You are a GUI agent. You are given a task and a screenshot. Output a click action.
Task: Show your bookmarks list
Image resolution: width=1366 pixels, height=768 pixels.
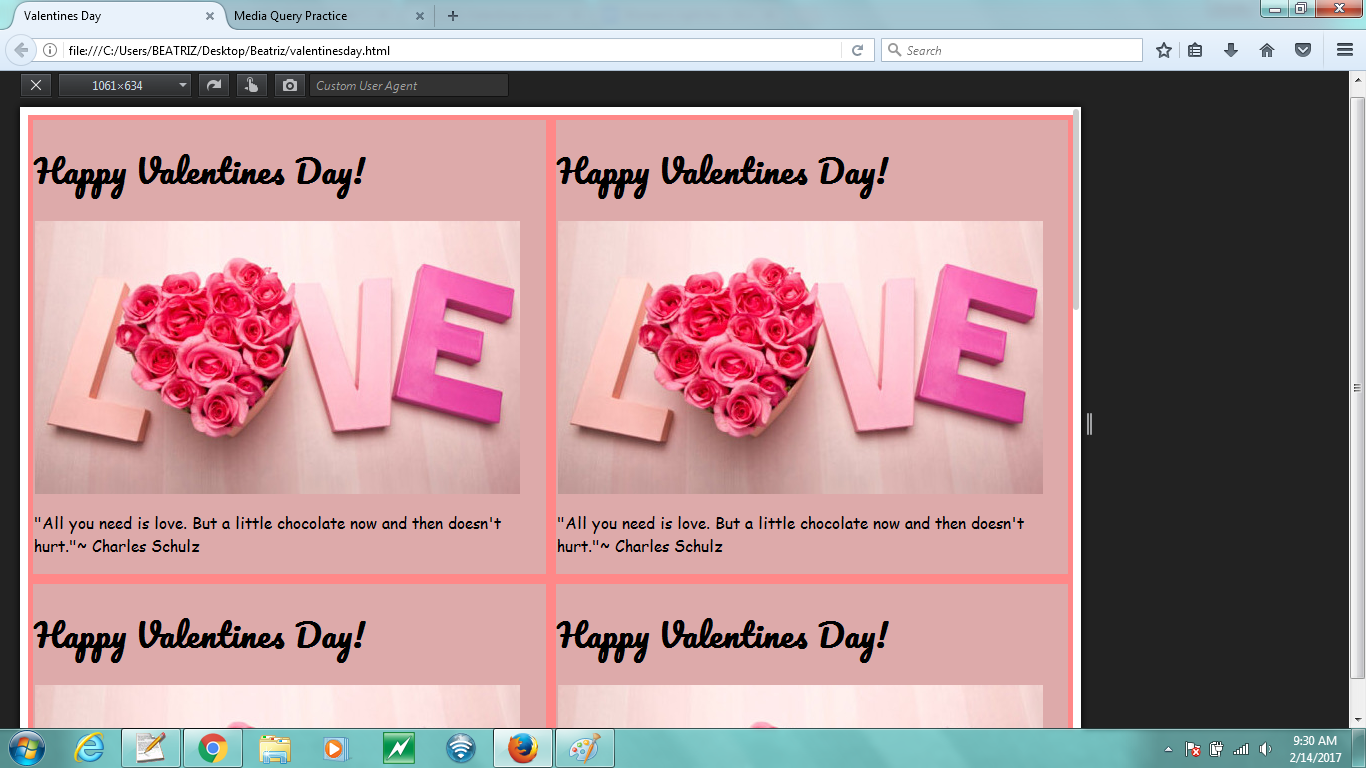pos(1195,50)
